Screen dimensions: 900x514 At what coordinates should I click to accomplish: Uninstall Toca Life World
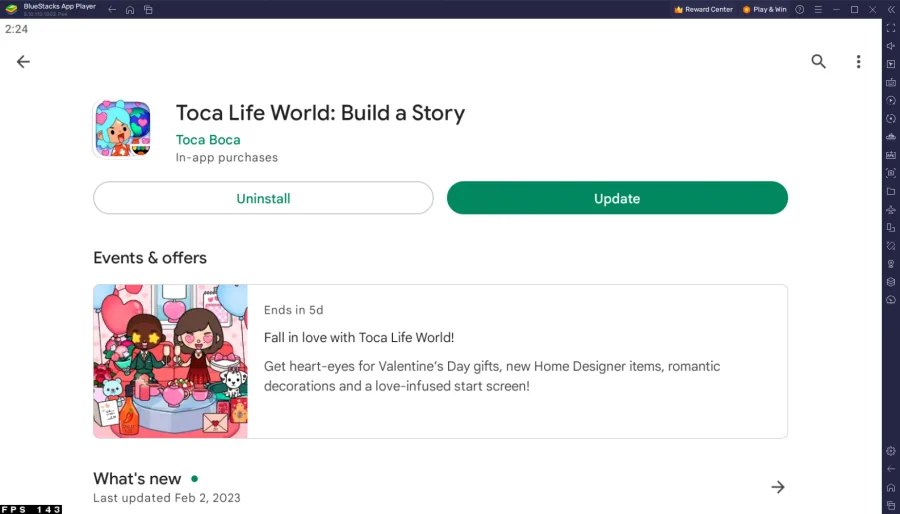[x=263, y=198]
